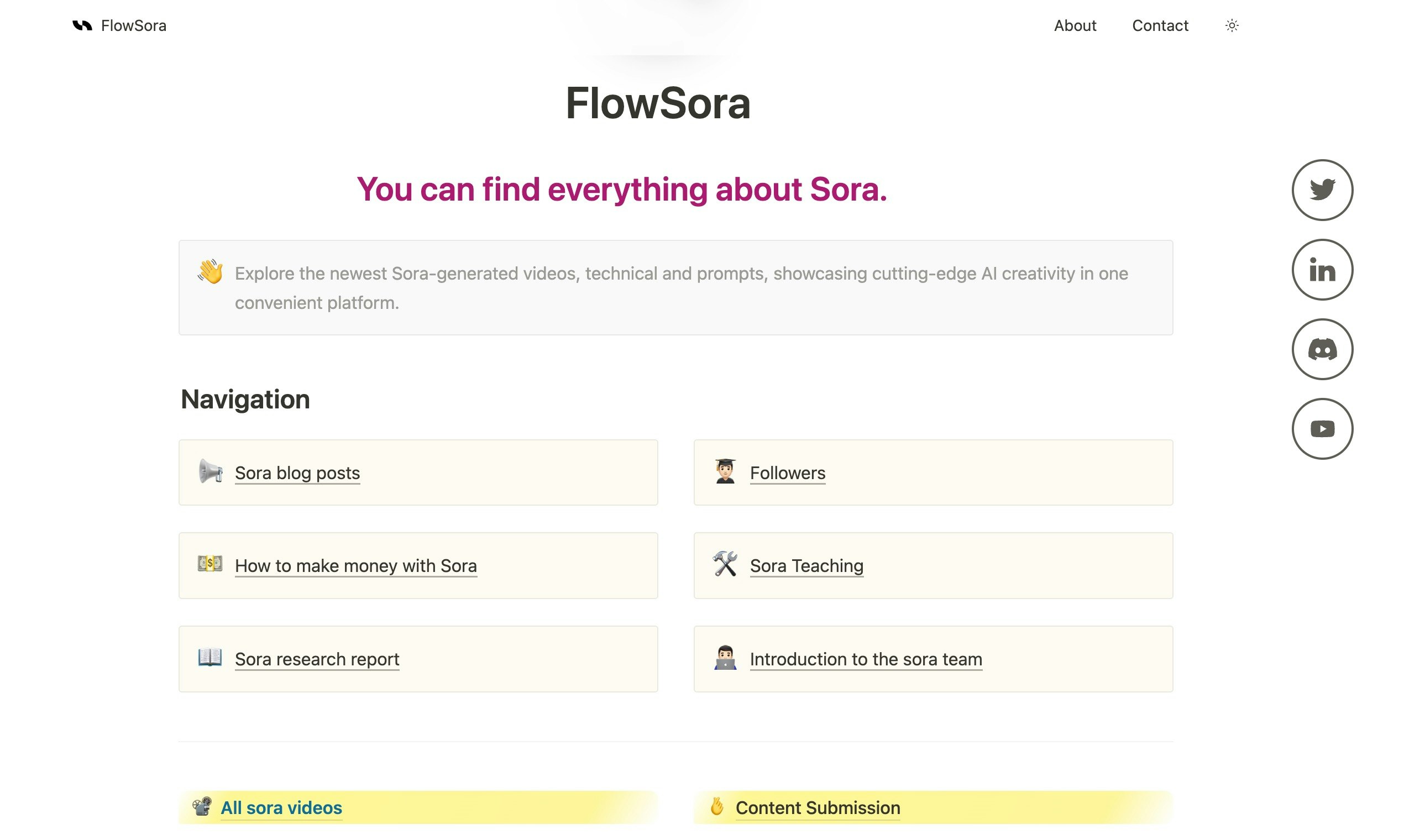Click the megaphone icon beside Sora blog posts
Viewport: 1404px width, 840px height.
pyautogui.click(x=210, y=471)
